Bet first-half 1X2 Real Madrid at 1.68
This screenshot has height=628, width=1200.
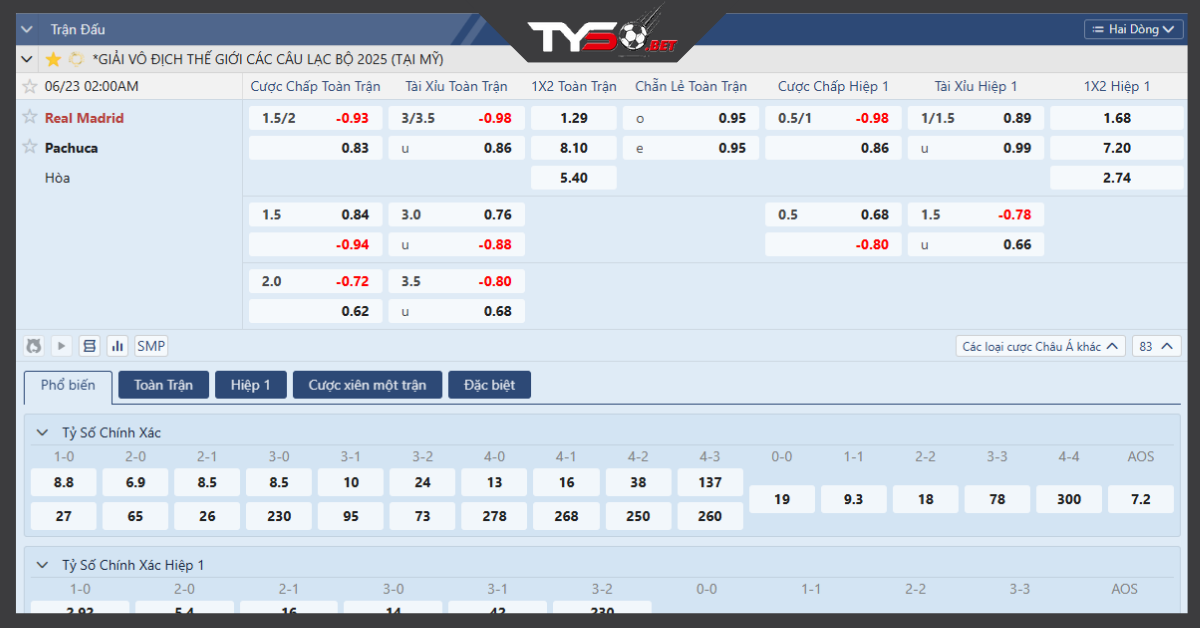(1117, 118)
